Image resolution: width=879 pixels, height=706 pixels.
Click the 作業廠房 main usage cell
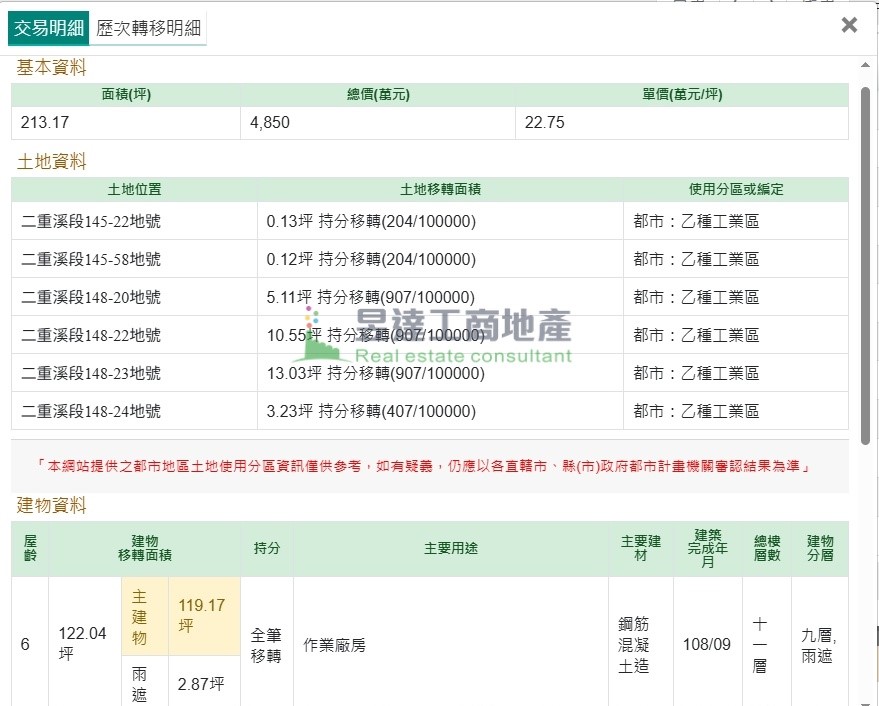335,645
